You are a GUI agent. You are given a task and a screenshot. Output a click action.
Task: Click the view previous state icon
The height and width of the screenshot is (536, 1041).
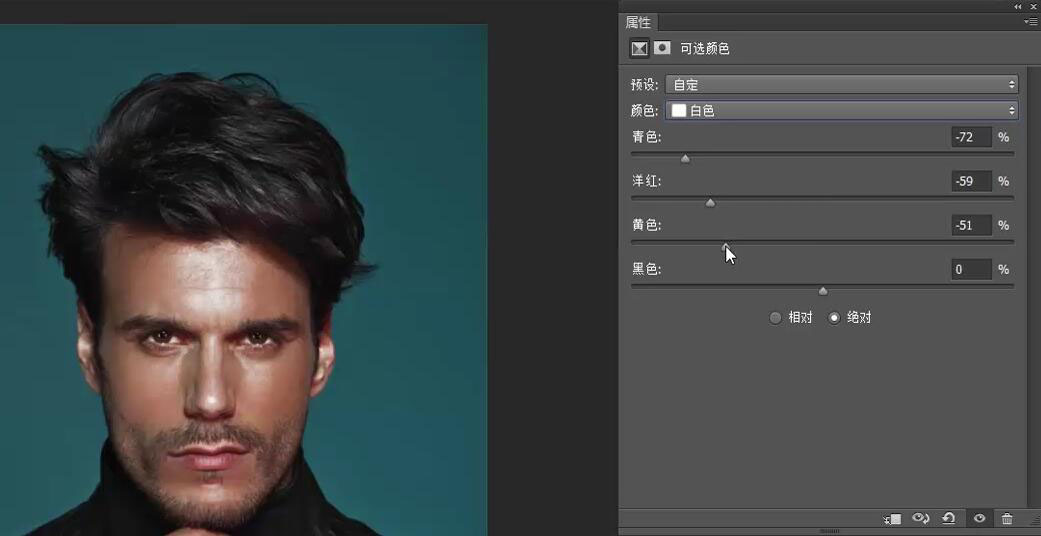coord(920,519)
